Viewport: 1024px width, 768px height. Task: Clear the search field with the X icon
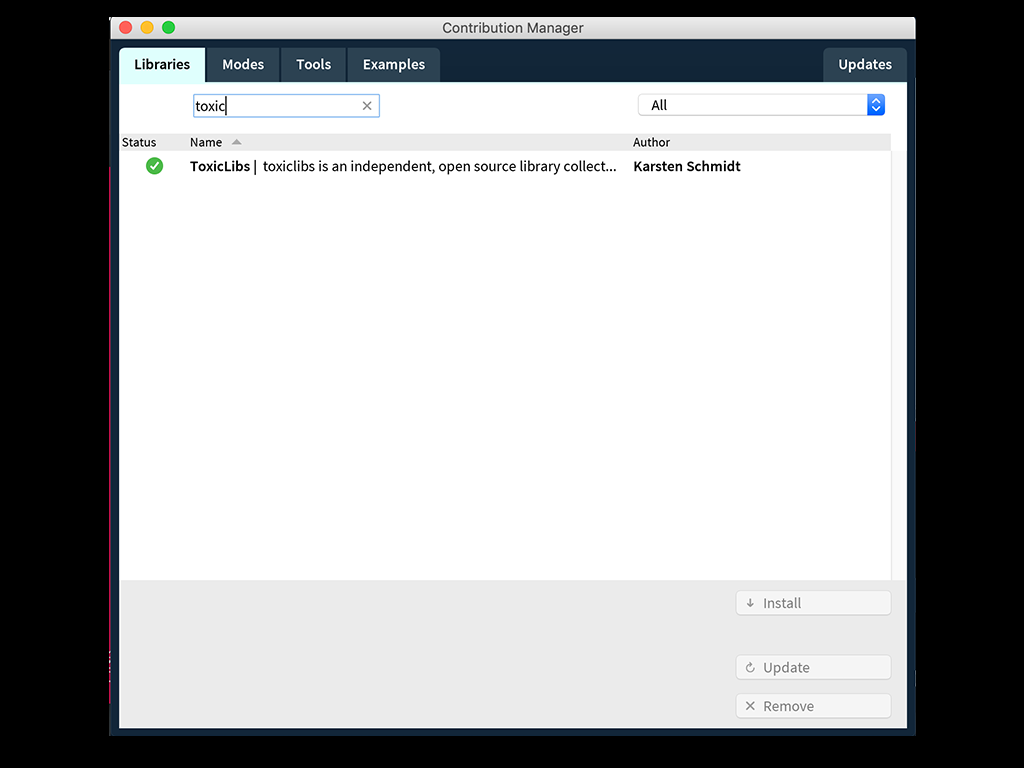pyautogui.click(x=367, y=106)
